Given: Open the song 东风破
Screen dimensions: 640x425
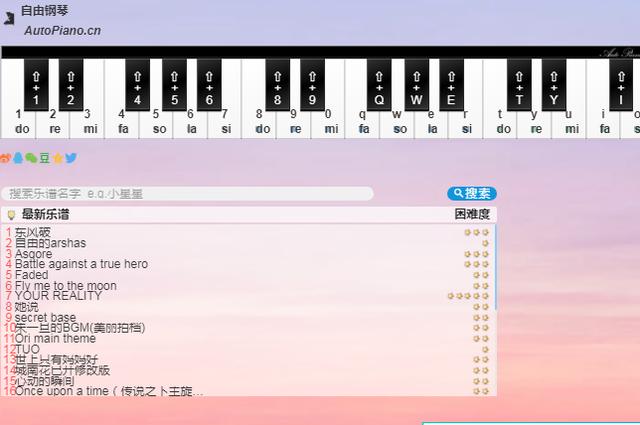Looking at the screenshot, I should pos(33,232).
